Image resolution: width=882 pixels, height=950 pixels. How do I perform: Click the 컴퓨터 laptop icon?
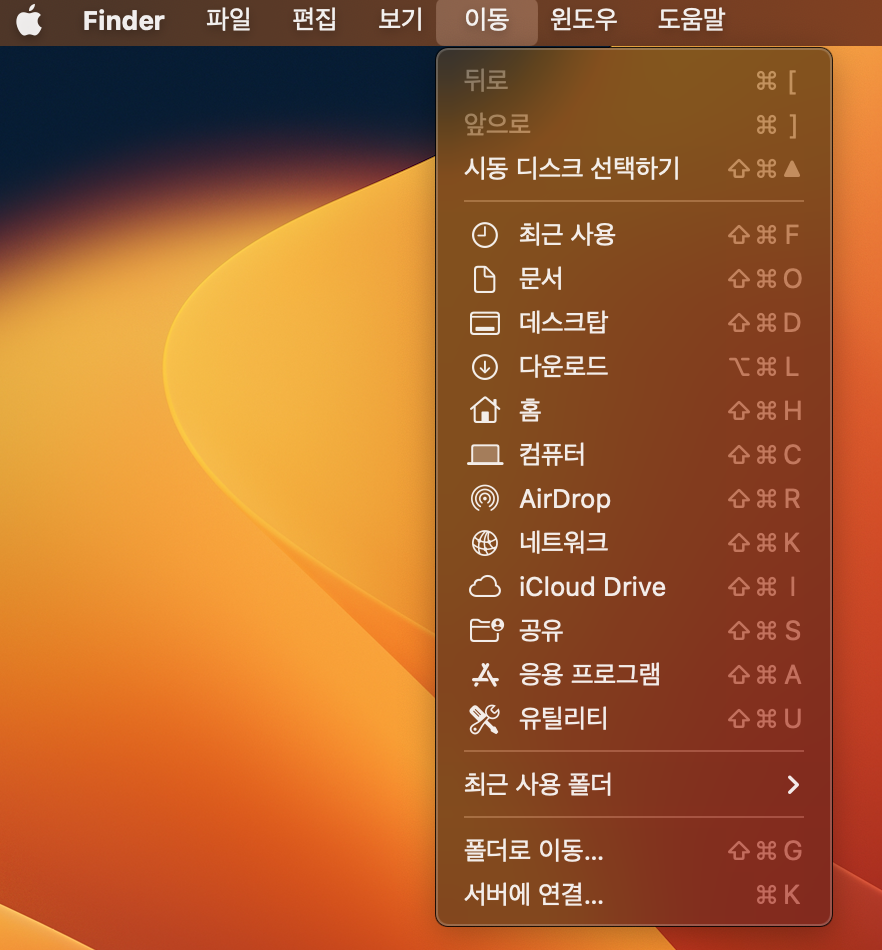[485, 455]
